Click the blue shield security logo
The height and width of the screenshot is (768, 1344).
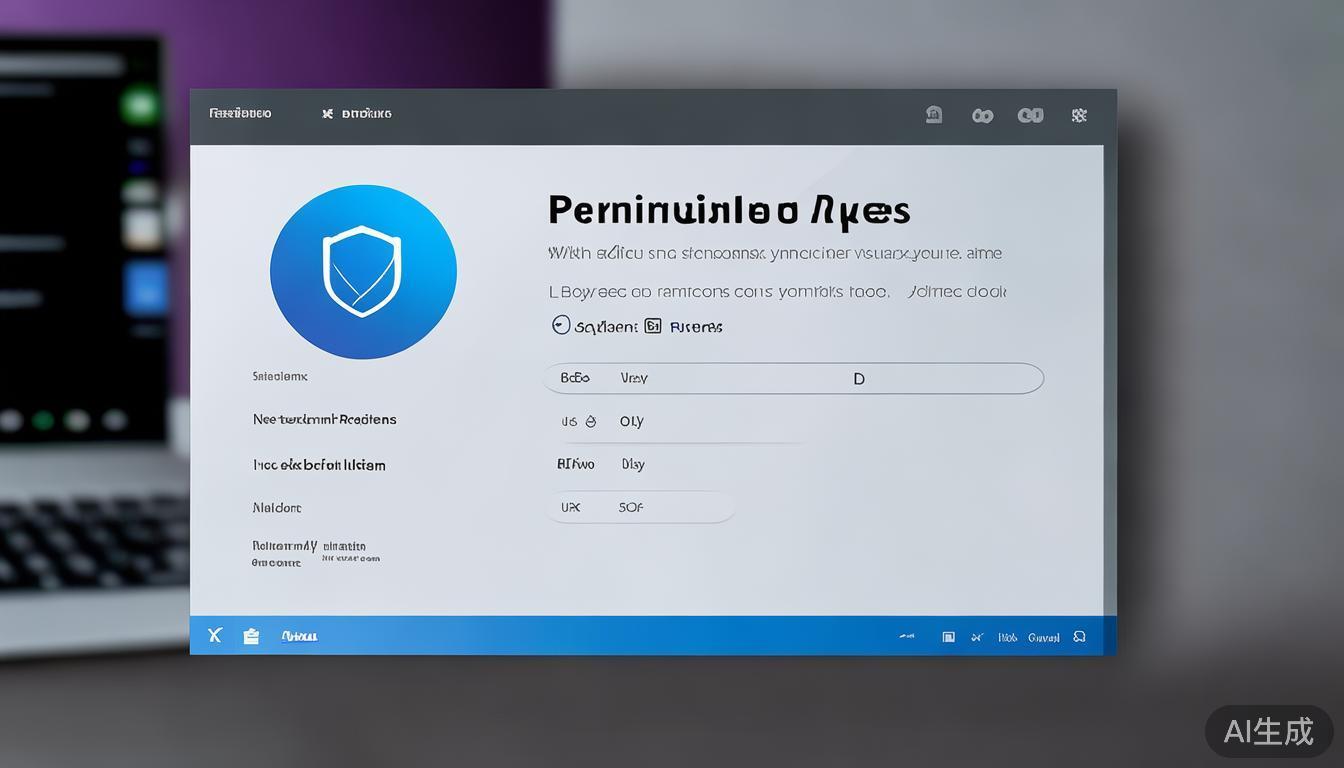363,271
